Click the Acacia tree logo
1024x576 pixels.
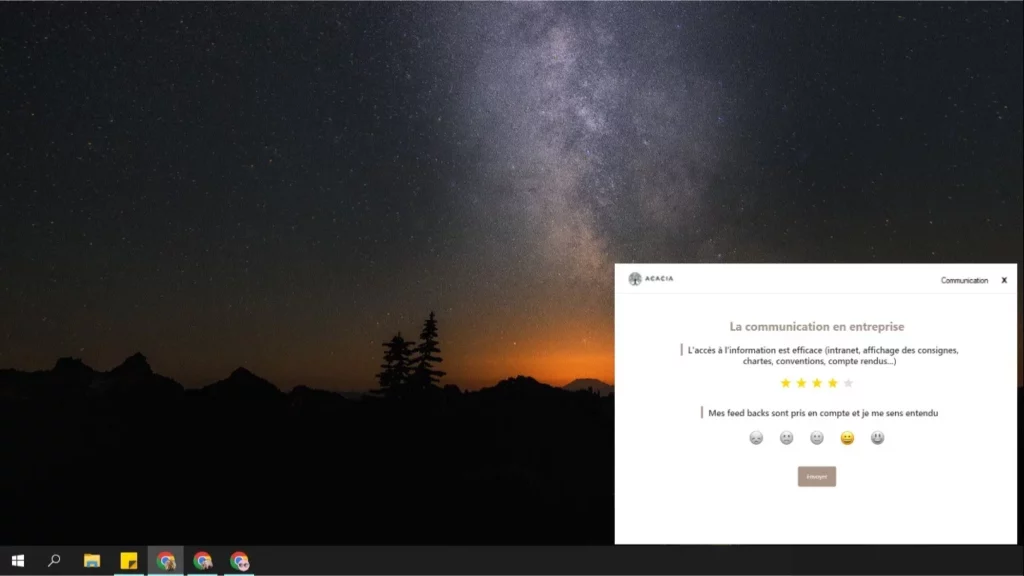tap(635, 279)
